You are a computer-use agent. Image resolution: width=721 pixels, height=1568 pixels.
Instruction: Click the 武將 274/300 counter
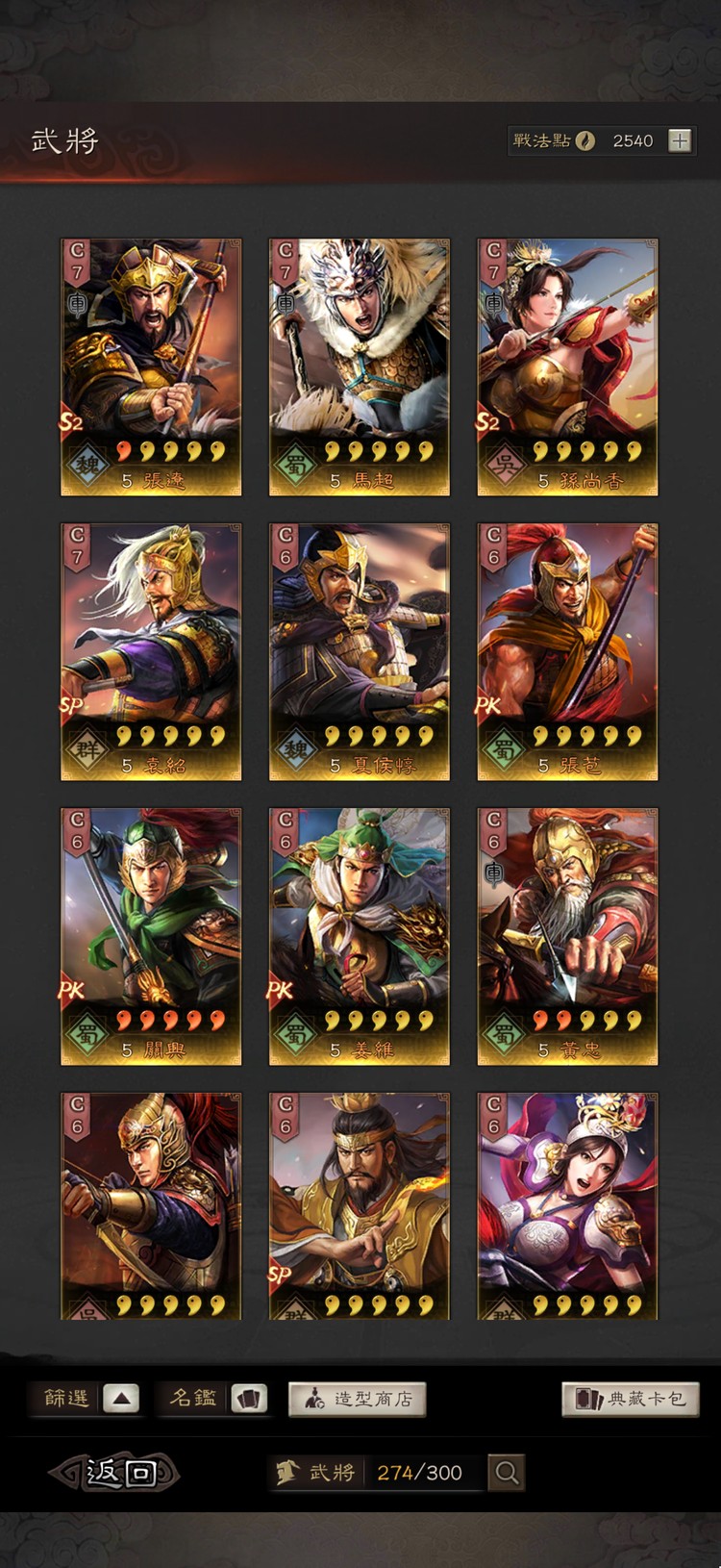click(375, 1472)
